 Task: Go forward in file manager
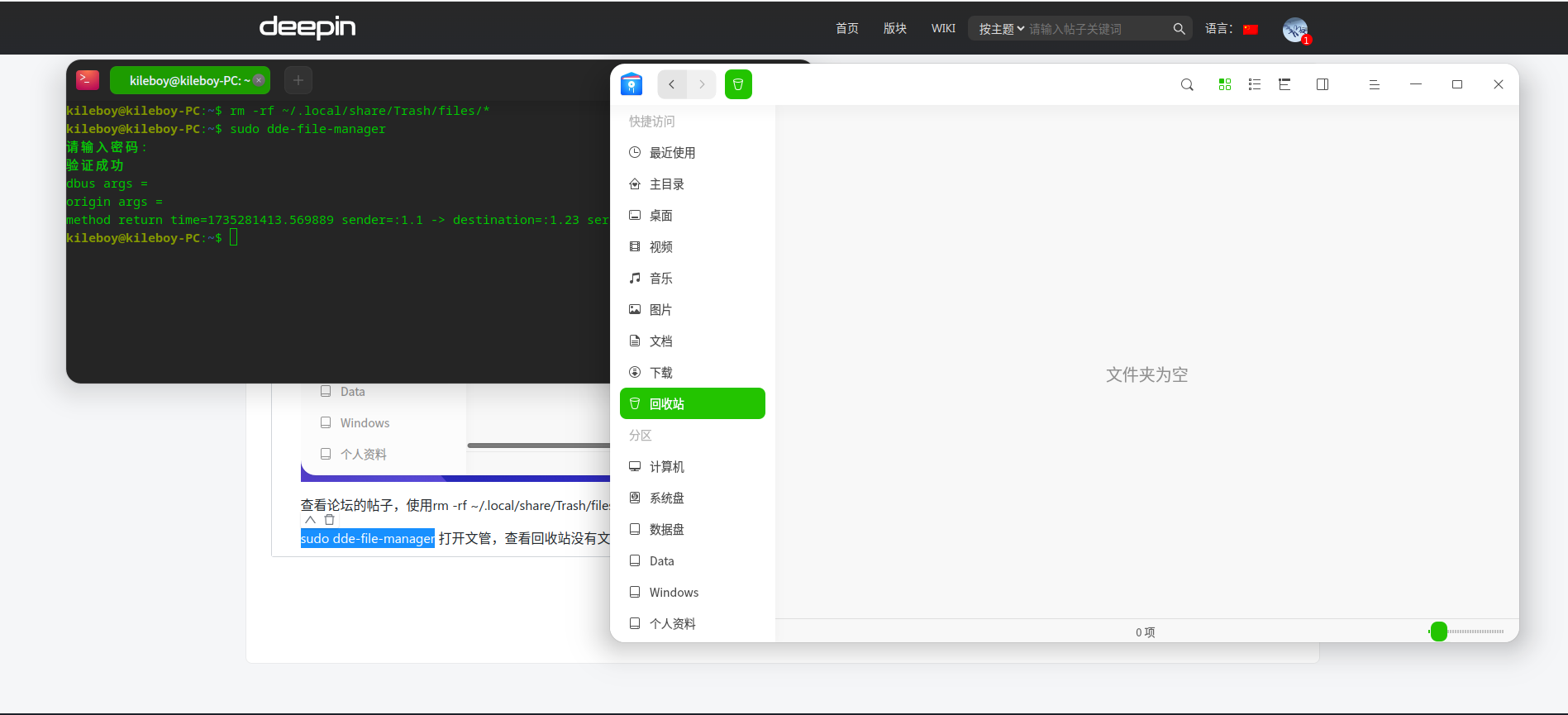(702, 84)
